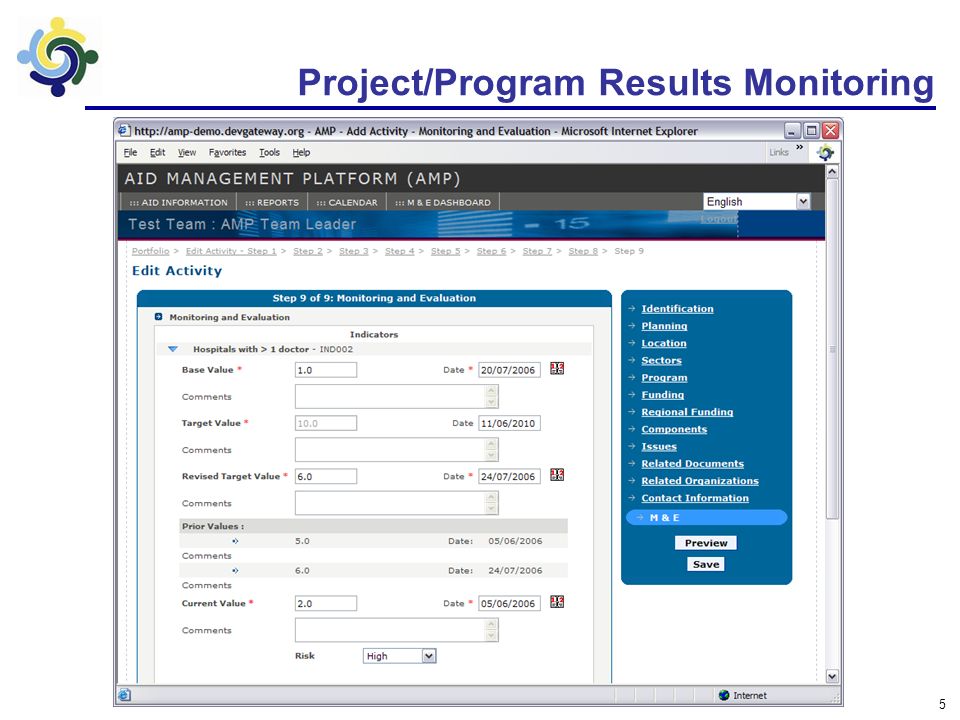The width and height of the screenshot is (960, 720).
Task: Click the Portfolio breadcrumb link
Action: tap(151, 251)
